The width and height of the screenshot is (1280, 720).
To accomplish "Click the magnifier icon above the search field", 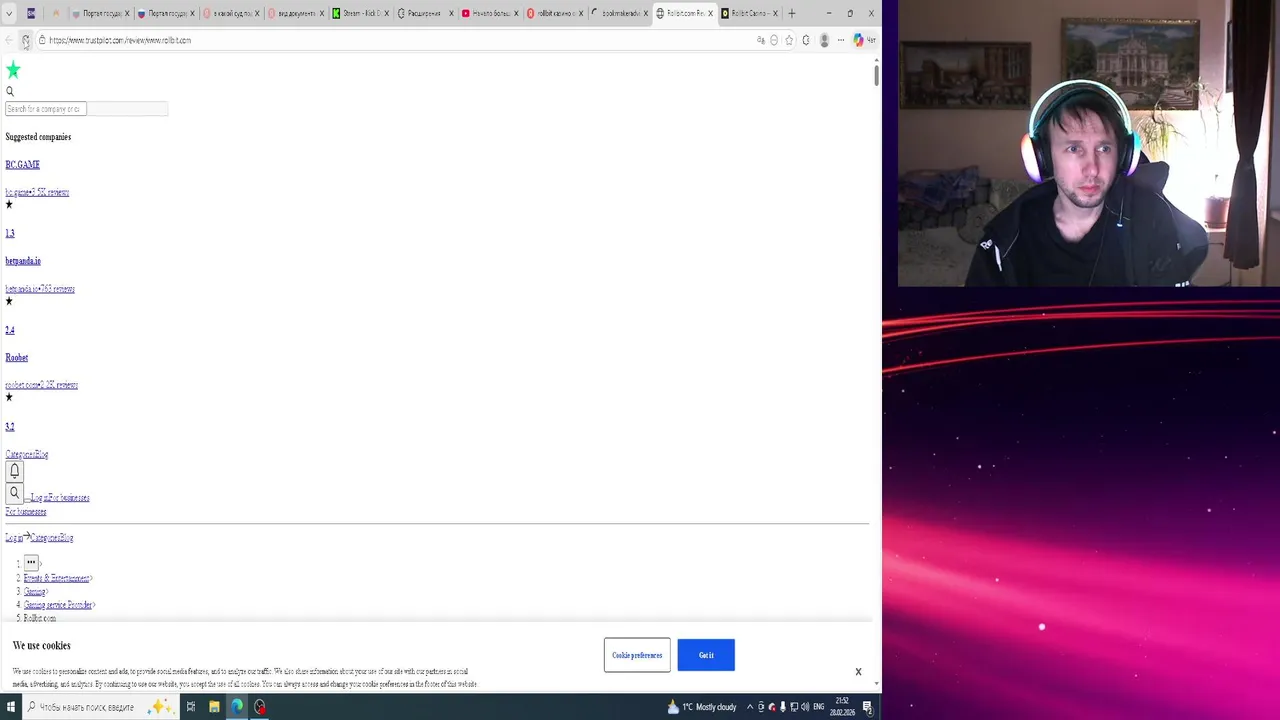I will 10,91.
